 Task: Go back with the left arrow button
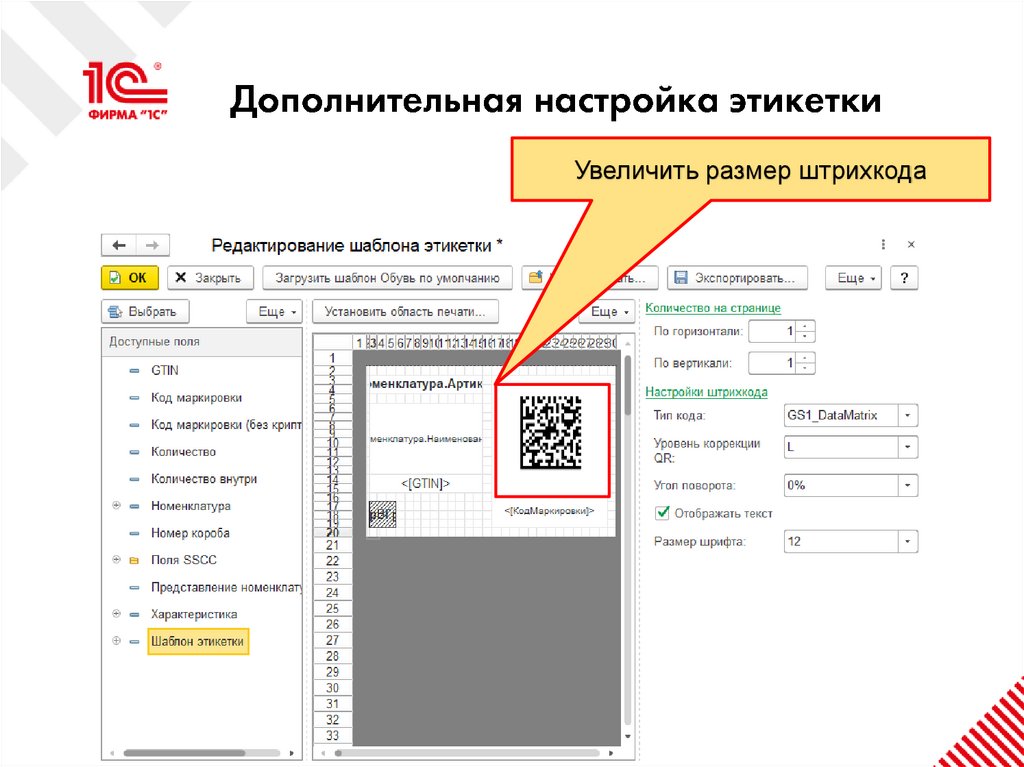[x=119, y=245]
